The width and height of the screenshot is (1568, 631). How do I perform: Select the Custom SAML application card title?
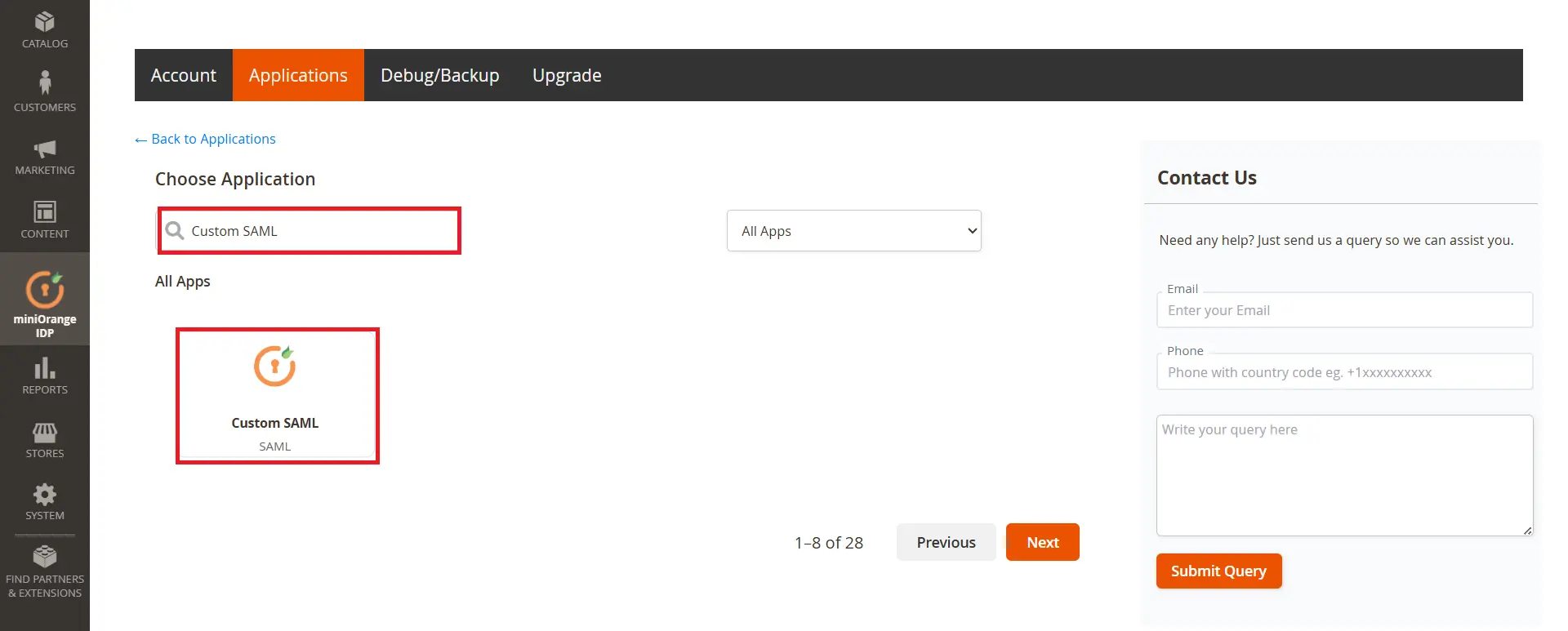click(274, 423)
